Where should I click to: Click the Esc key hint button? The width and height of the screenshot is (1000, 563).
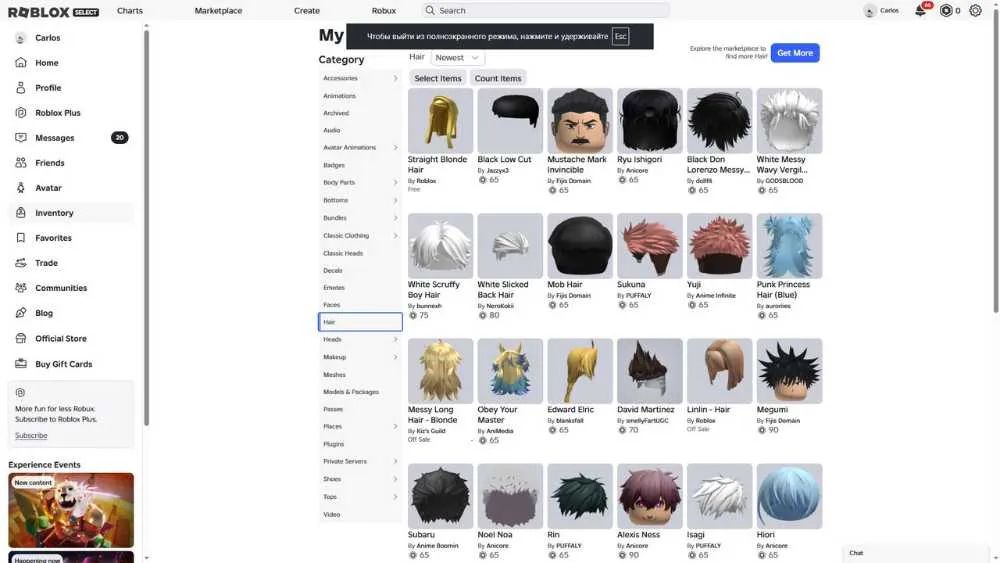click(x=620, y=36)
